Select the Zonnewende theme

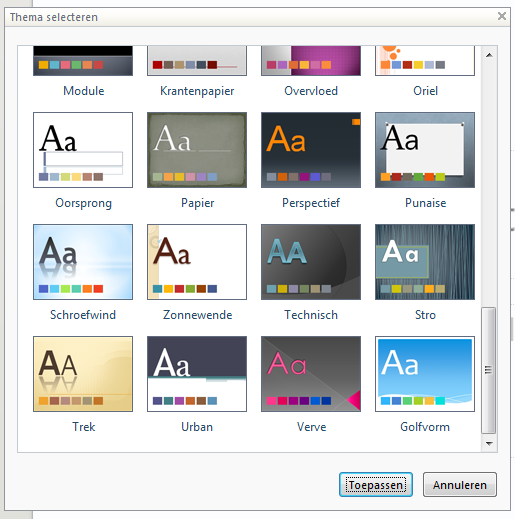coord(197,262)
